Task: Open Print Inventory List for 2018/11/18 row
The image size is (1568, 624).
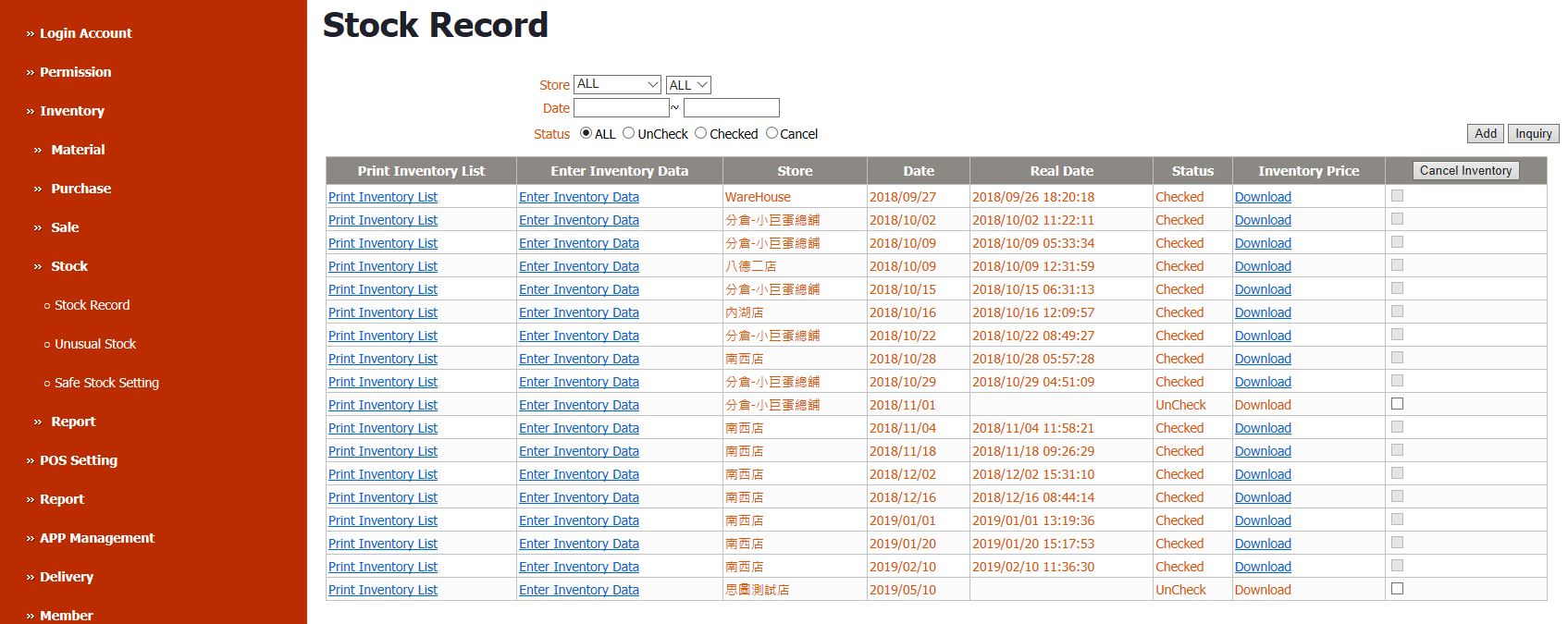Action: 383,451
